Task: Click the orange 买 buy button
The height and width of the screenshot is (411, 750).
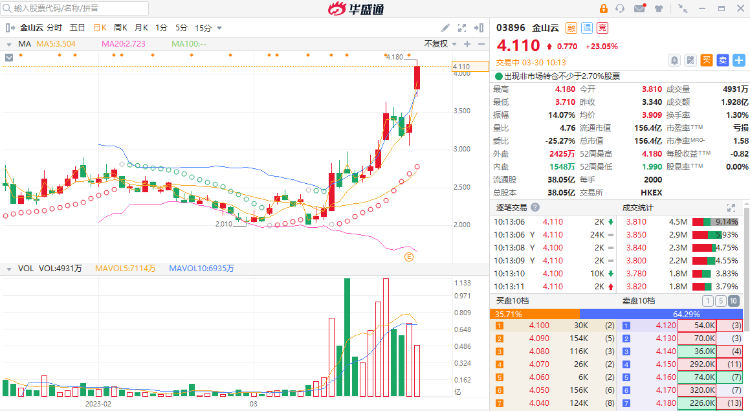Action: (706, 60)
